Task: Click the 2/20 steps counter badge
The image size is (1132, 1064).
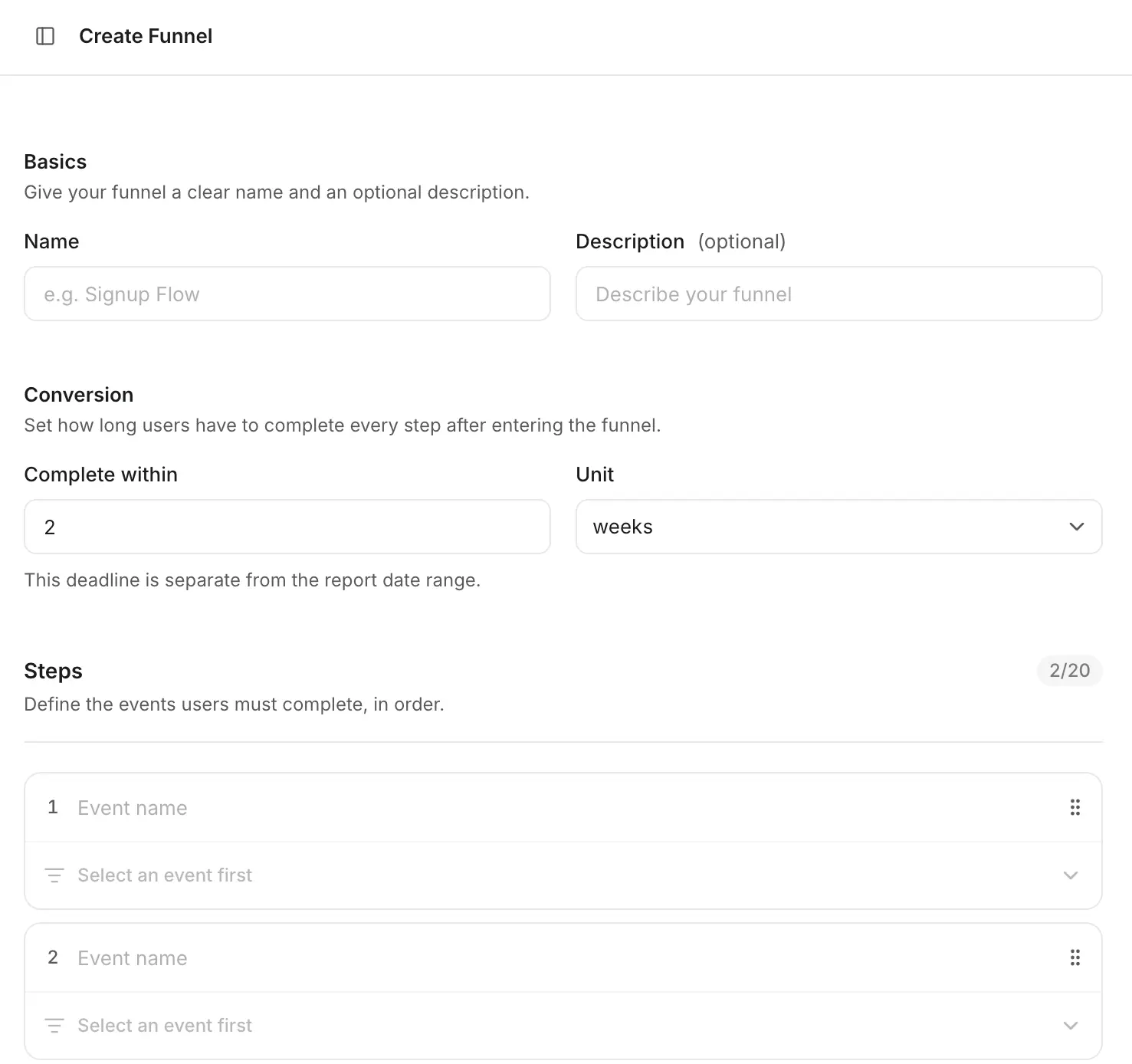Action: click(1069, 671)
